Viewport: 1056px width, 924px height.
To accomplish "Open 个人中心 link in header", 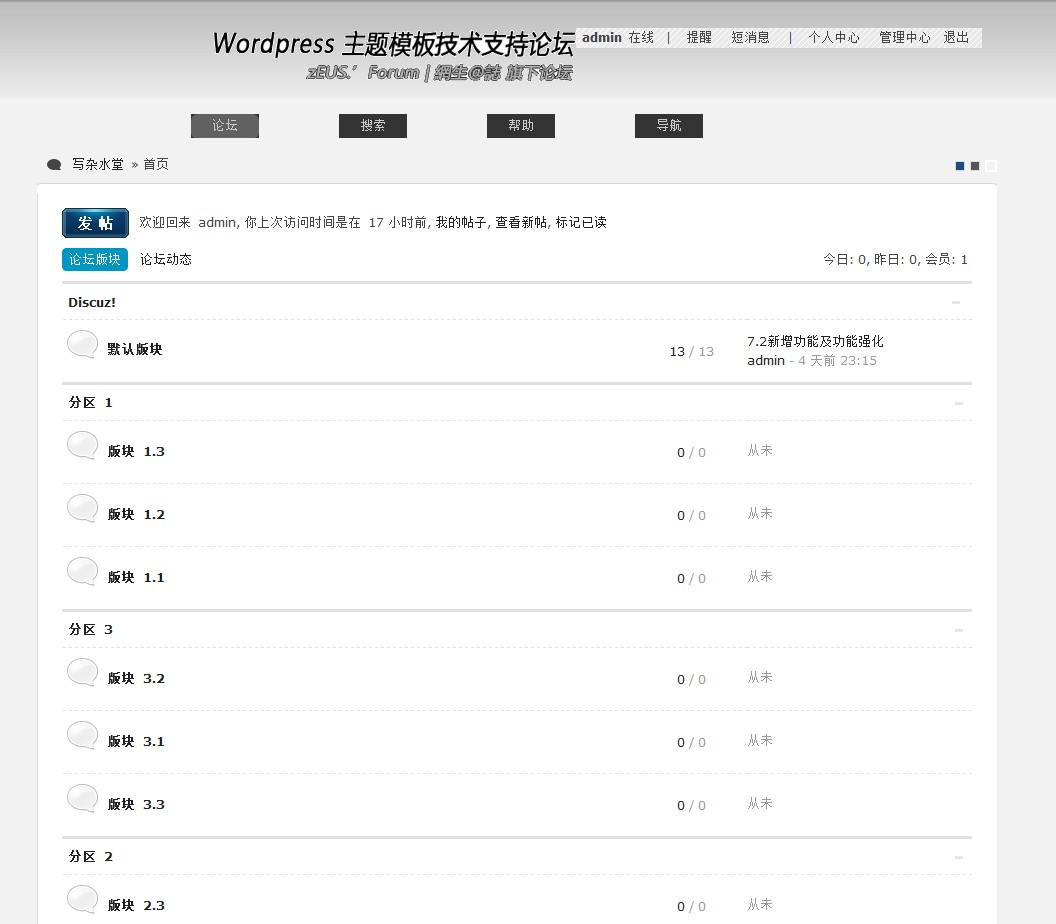I will click(834, 38).
